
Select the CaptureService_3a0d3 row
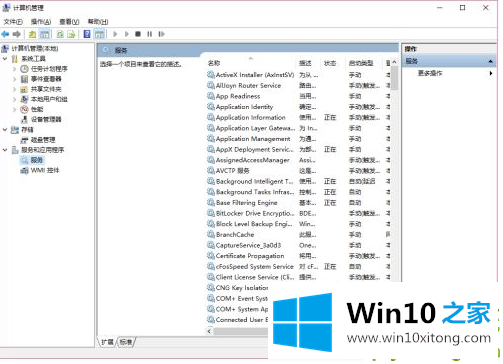298,245
